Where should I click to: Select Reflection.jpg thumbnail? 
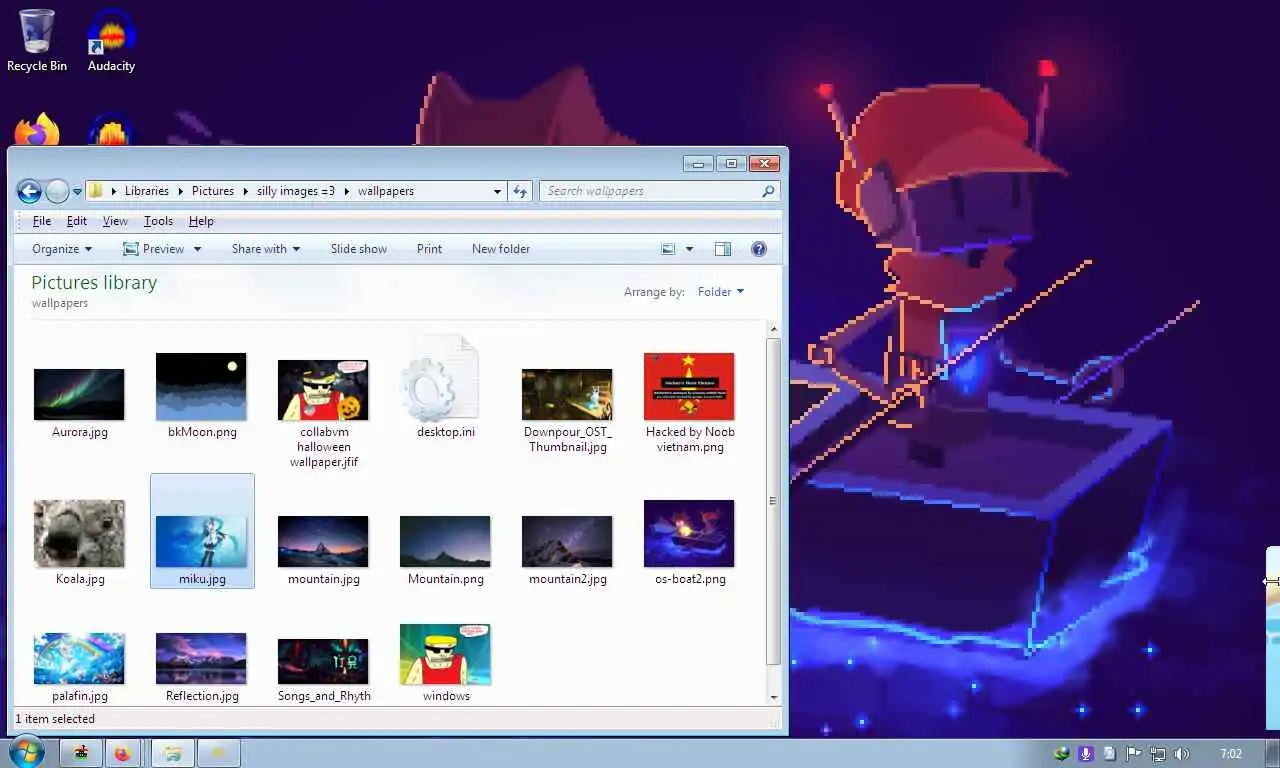(201, 658)
